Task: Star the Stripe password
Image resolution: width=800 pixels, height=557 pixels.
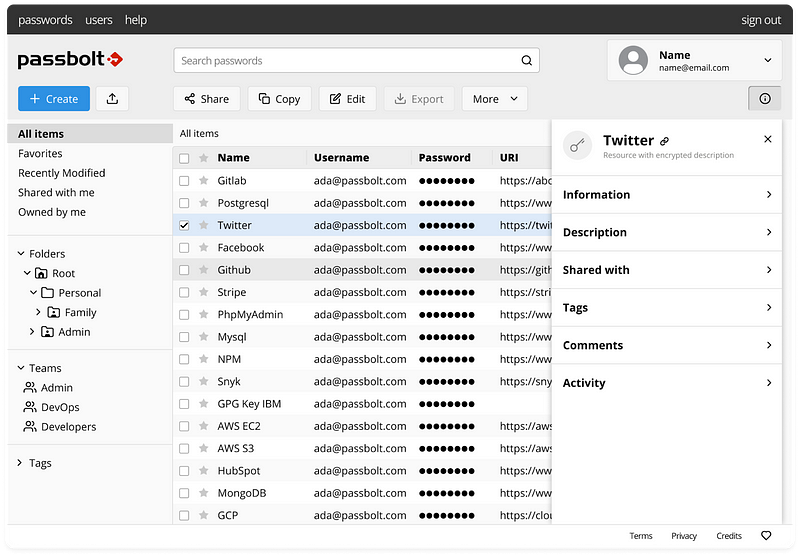Action: pyautogui.click(x=204, y=292)
